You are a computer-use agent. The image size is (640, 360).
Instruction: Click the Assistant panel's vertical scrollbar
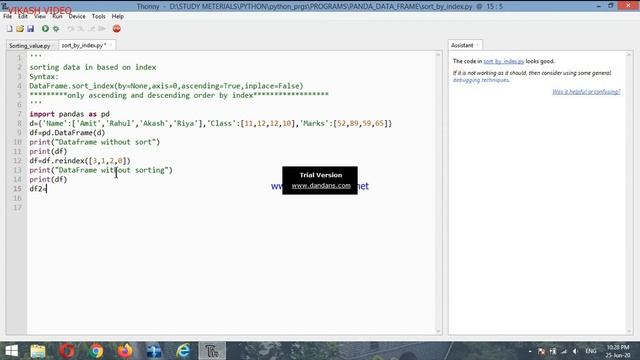(x=629, y=193)
